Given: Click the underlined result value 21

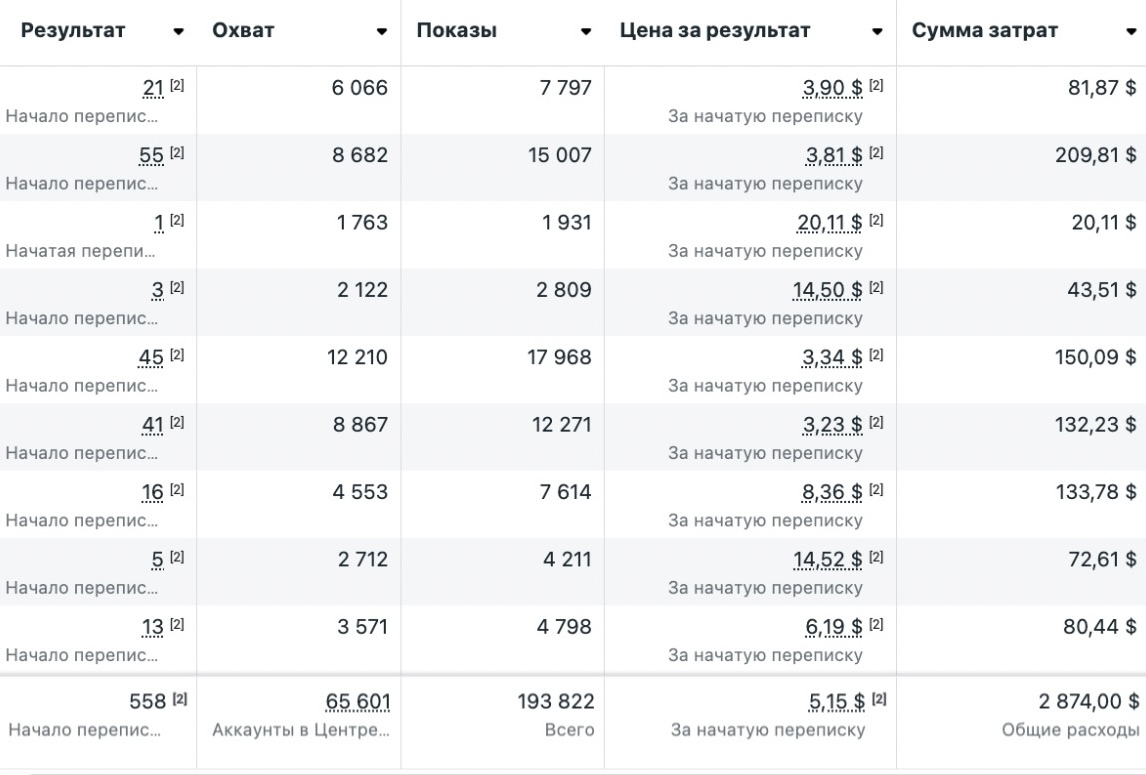Looking at the screenshot, I should pos(153,89).
